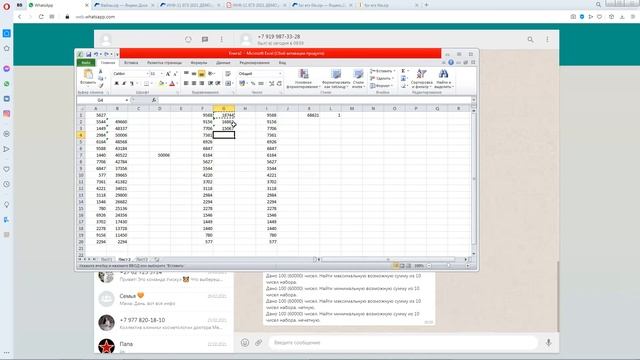
Task: Click contact name +7 919 987-33-28 in chat header
Action: [x=279, y=36]
